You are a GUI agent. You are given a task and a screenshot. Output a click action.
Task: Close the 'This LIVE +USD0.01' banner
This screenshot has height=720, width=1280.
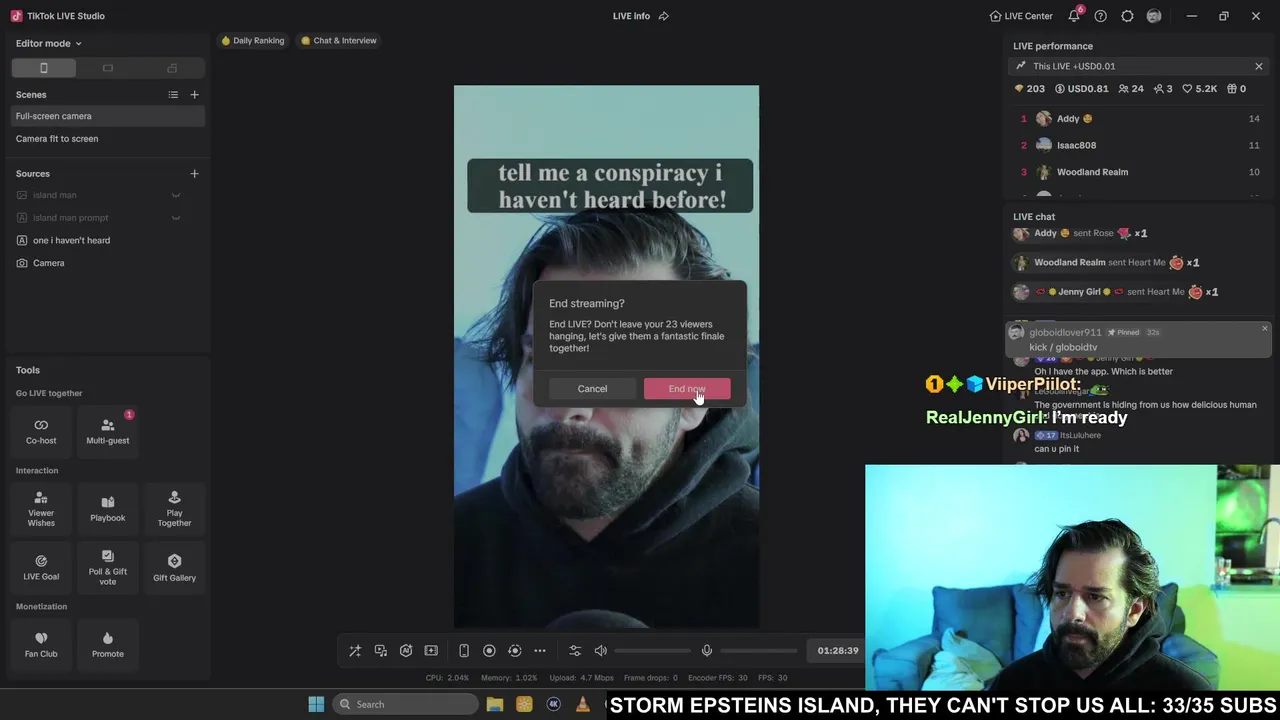(x=1259, y=66)
